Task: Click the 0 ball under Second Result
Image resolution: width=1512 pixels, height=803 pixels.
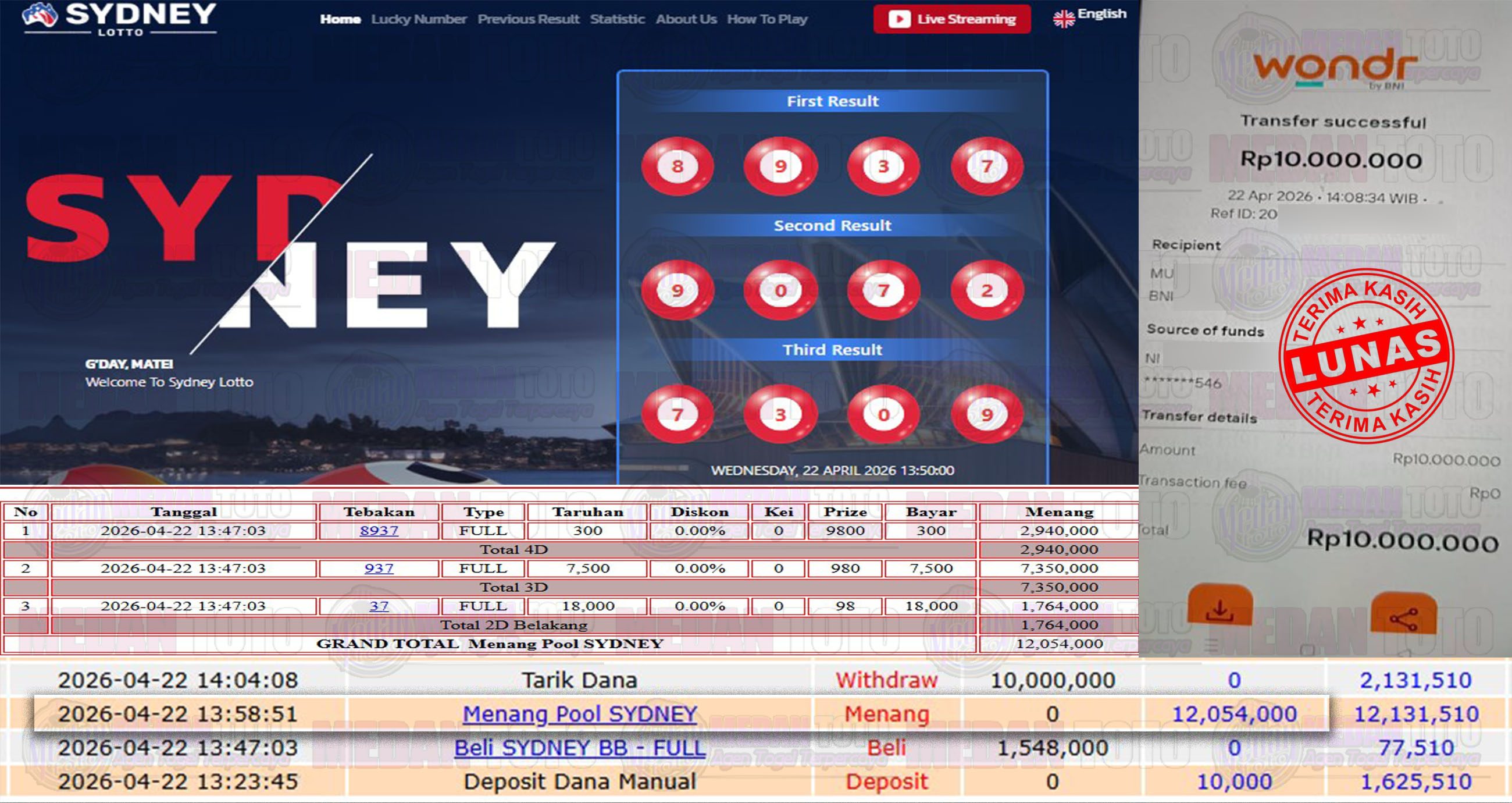Action: 780,290
